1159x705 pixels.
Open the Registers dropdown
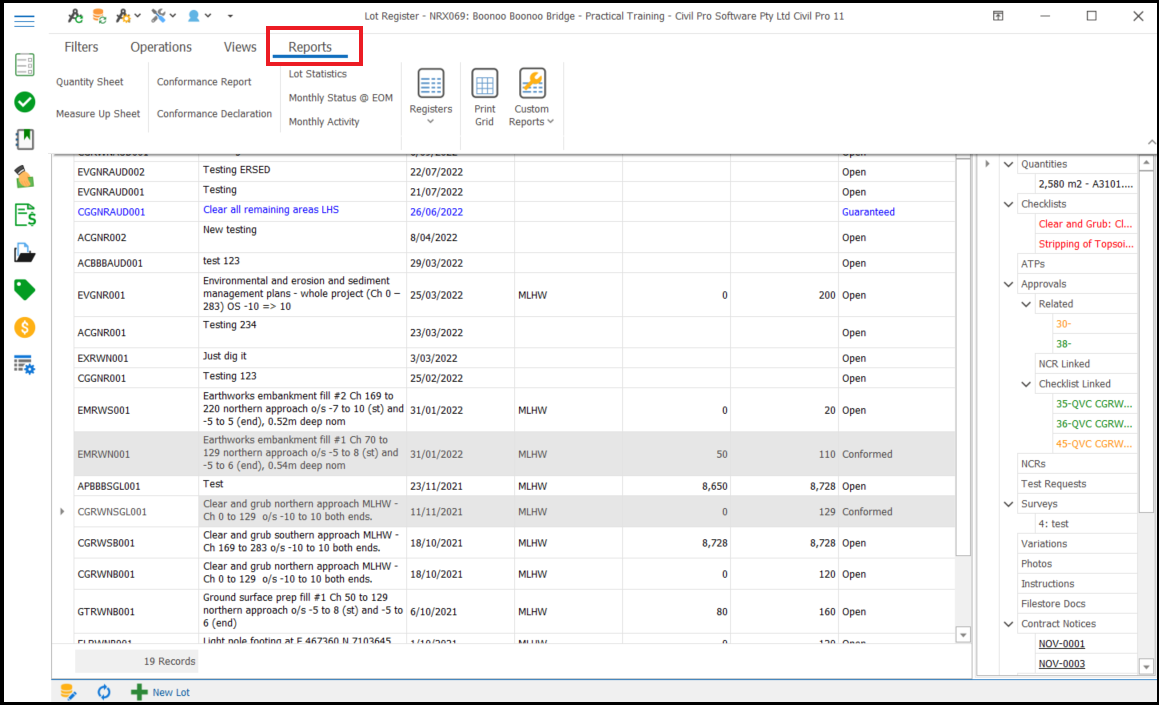[x=431, y=98]
